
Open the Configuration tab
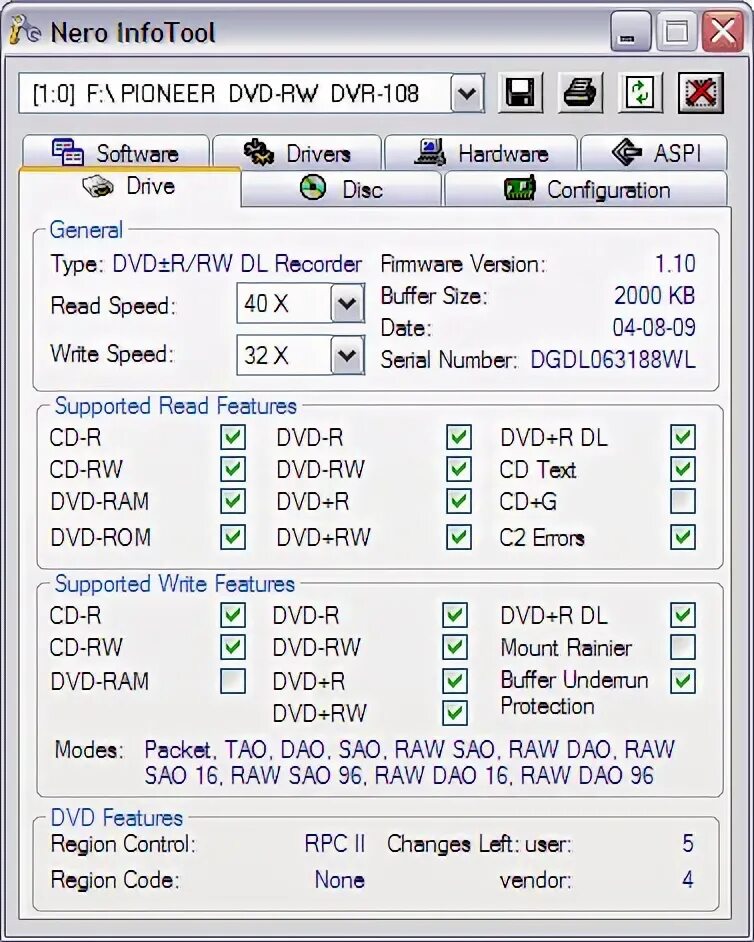[586, 189]
